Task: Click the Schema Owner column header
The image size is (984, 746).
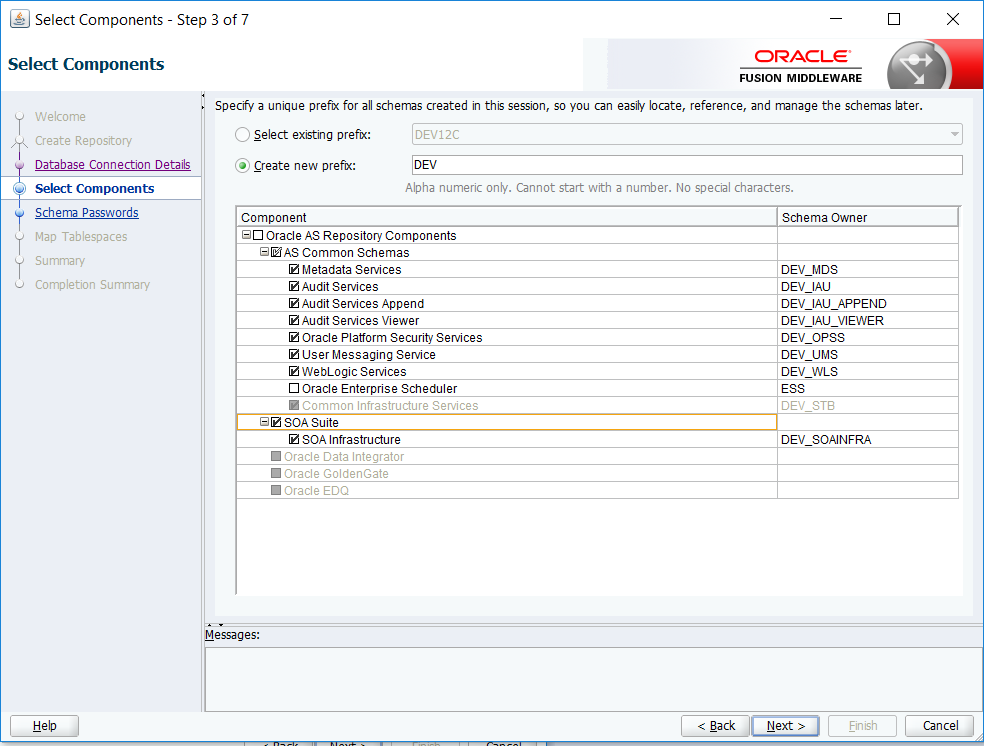Action: pyautogui.click(x=866, y=217)
